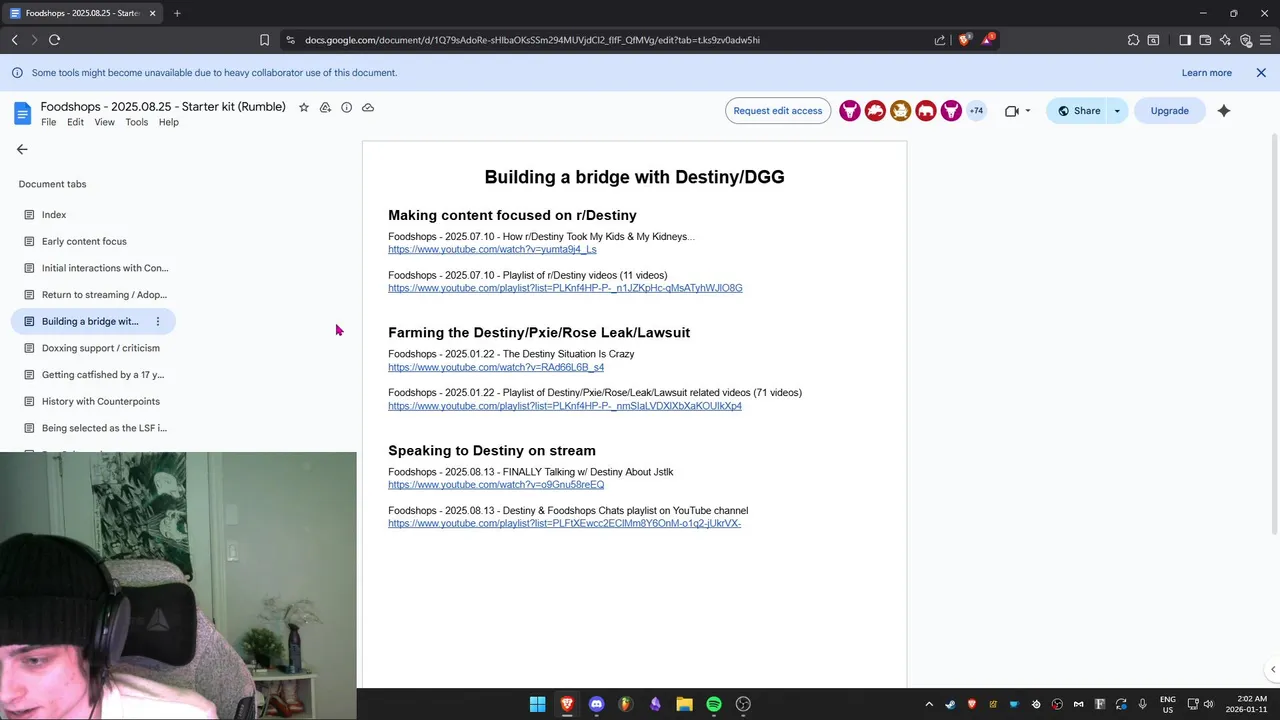The width and height of the screenshot is (1280, 720).
Task: Toggle the browser sidebar panel icon
Action: coord(1184,40)
